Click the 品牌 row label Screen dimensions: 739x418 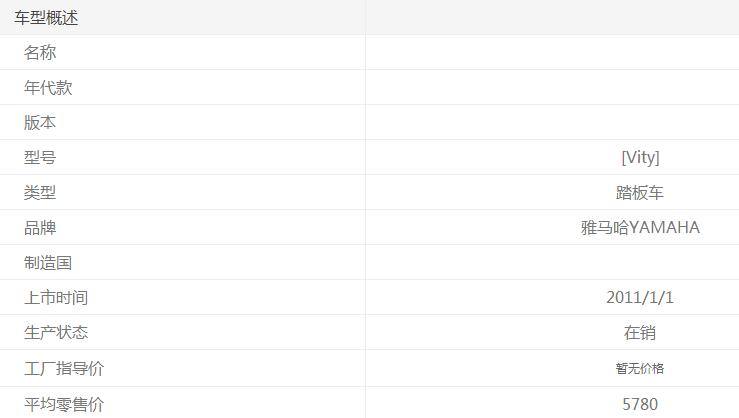tap(40, 228)
